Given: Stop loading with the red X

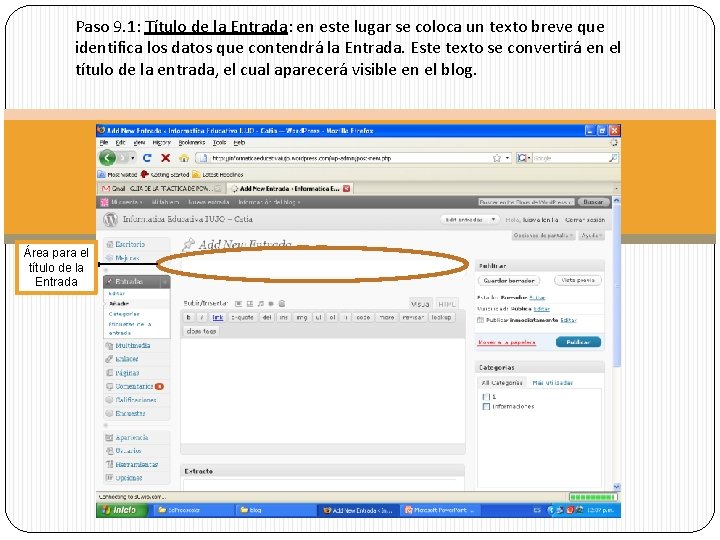Looking at the screenshot, I should point(166,158).
